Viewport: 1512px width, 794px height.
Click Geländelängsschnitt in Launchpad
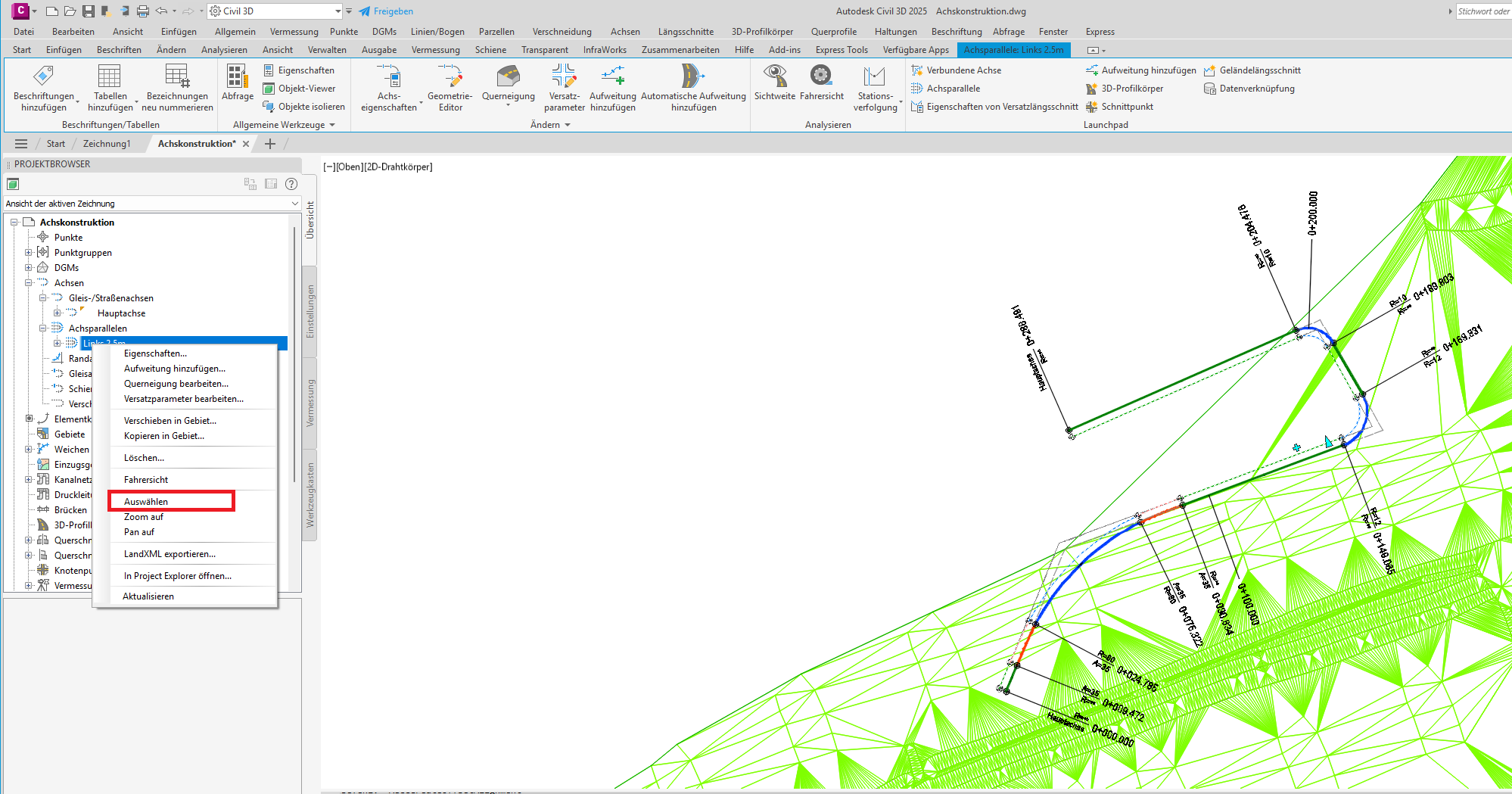(1252, 70)
